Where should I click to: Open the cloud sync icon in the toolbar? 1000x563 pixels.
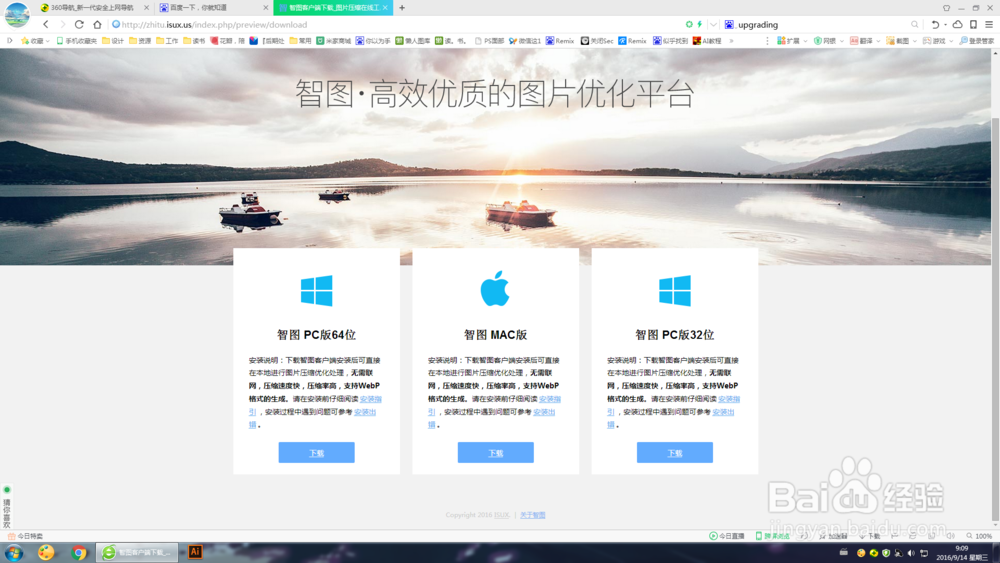(x=957, y=24)
